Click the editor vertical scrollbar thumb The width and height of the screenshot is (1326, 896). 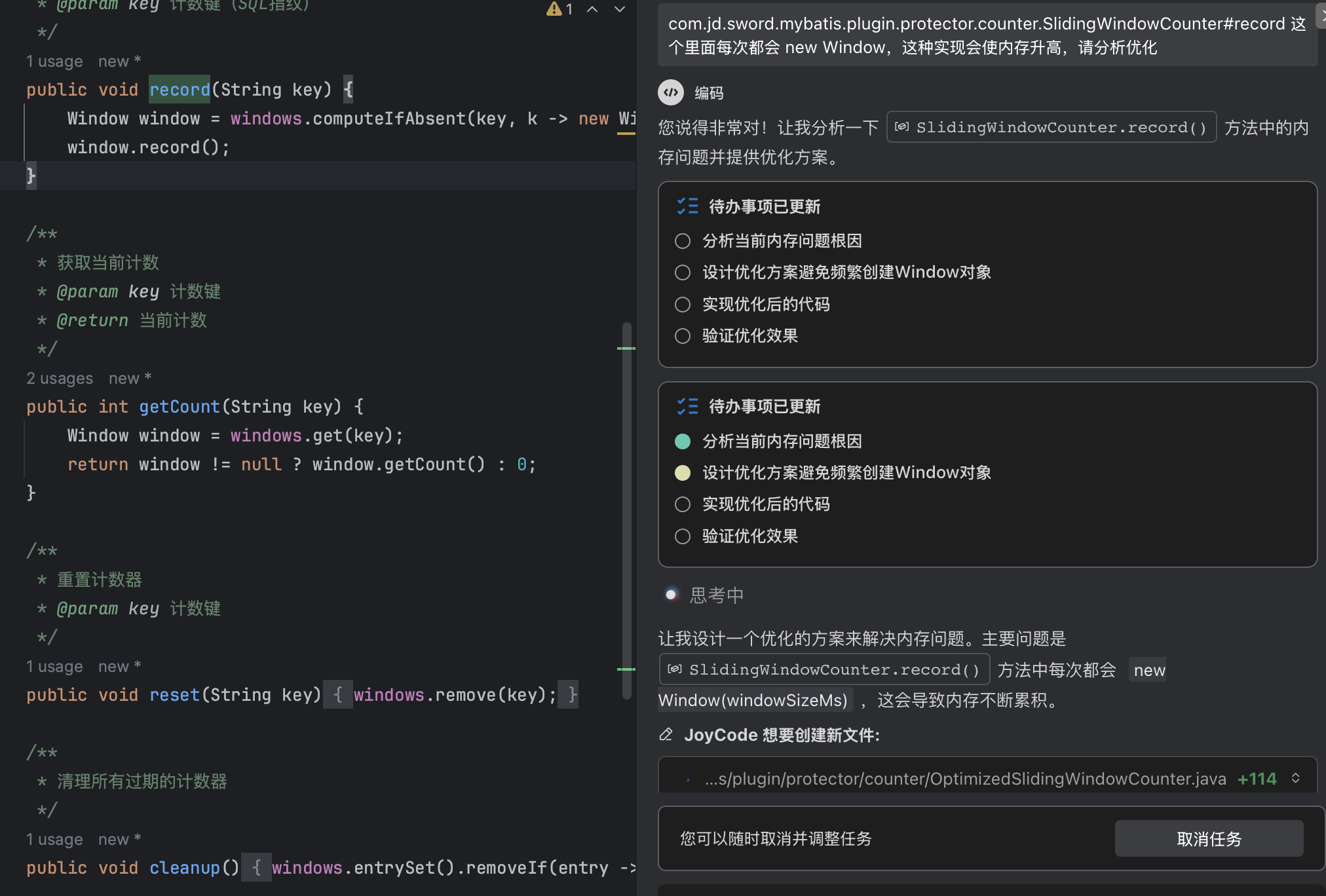click(626, 511)
